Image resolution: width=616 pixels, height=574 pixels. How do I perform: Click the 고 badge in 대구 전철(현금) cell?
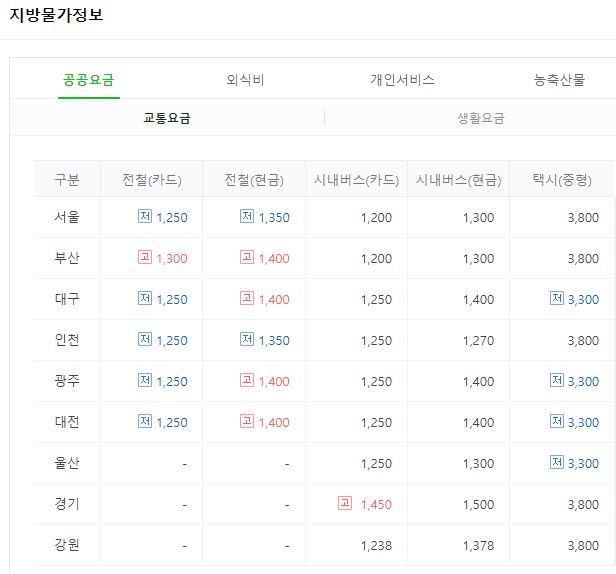247,298
